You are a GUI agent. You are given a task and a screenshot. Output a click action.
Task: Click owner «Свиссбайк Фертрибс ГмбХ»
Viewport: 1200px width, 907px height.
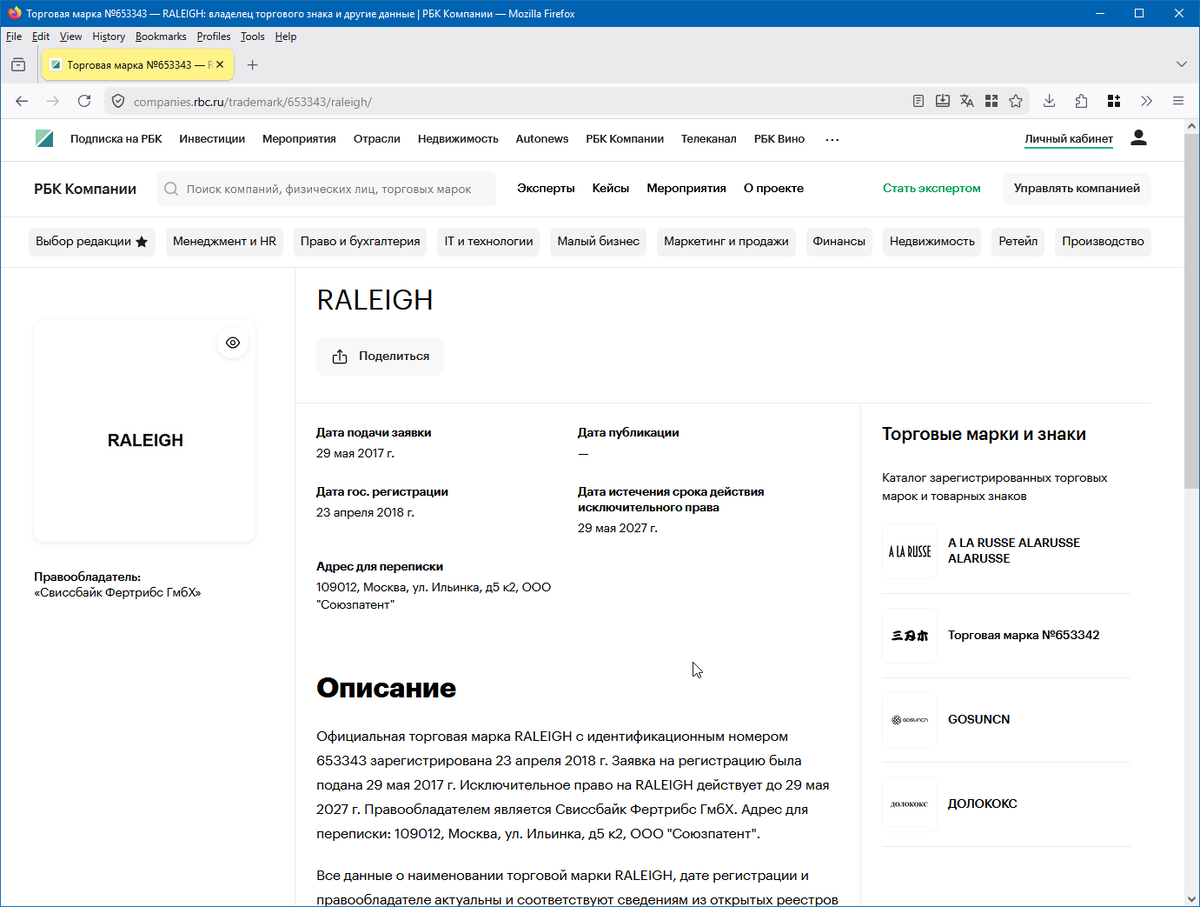pyautogui.click(x=118, y=593)
